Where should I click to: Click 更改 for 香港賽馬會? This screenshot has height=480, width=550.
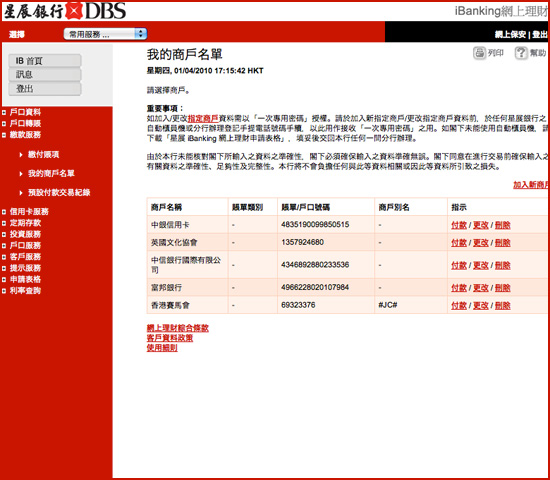pyautogui.click(x=481, y=305)
